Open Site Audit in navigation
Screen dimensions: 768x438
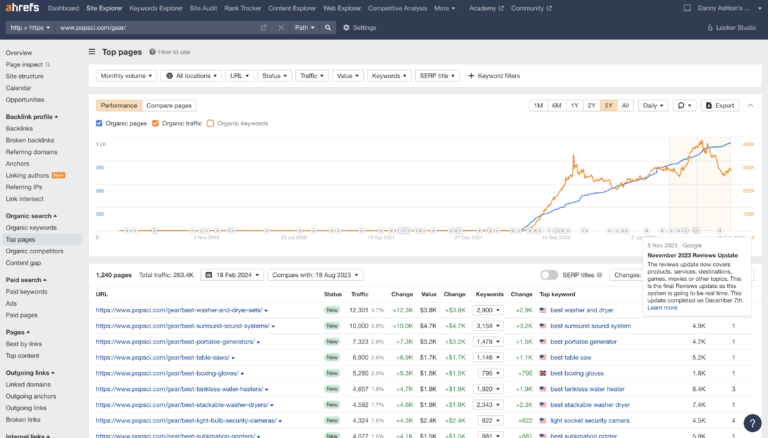coord(203,8)
